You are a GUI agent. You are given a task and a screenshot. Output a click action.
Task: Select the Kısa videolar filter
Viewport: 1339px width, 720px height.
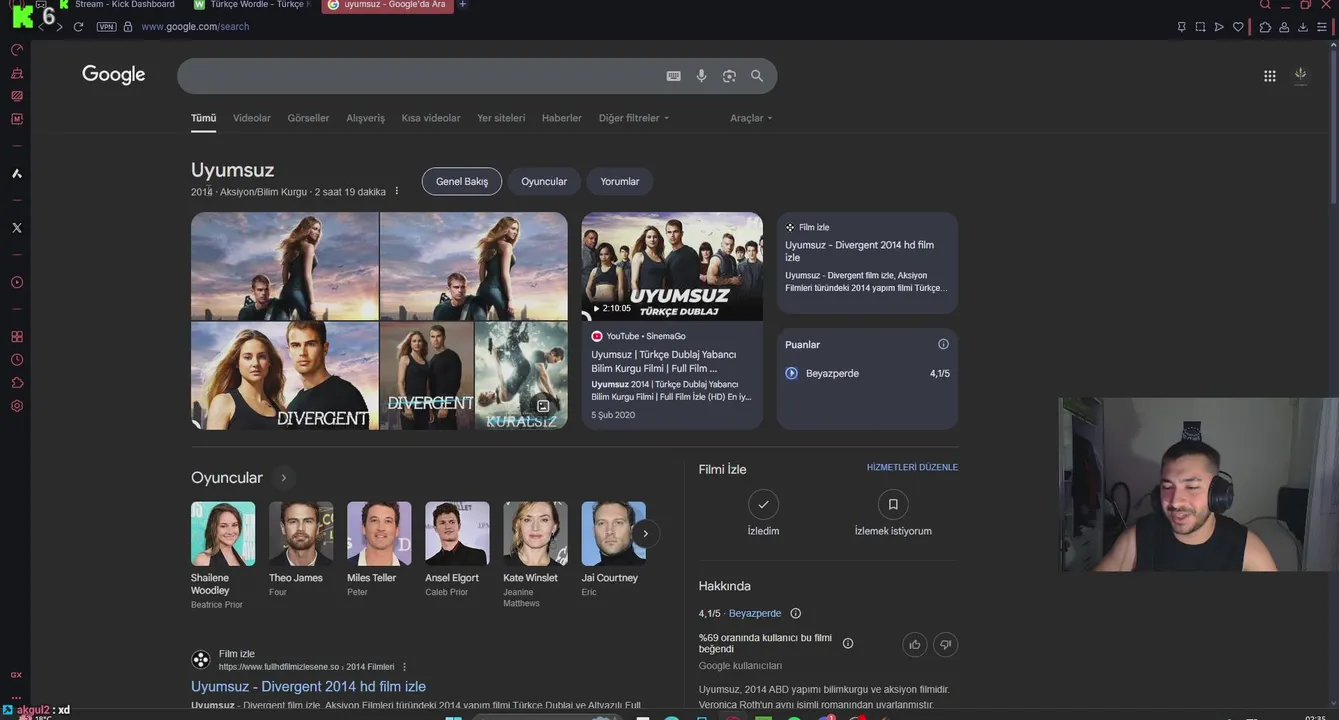pyautogui.click(x=431, y=118)
